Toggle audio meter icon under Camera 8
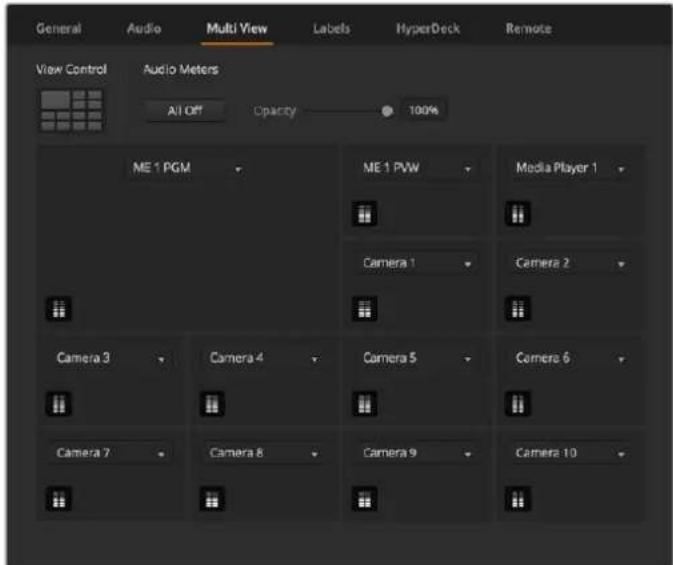Screen dimensions: 673x565 [212, 498]
